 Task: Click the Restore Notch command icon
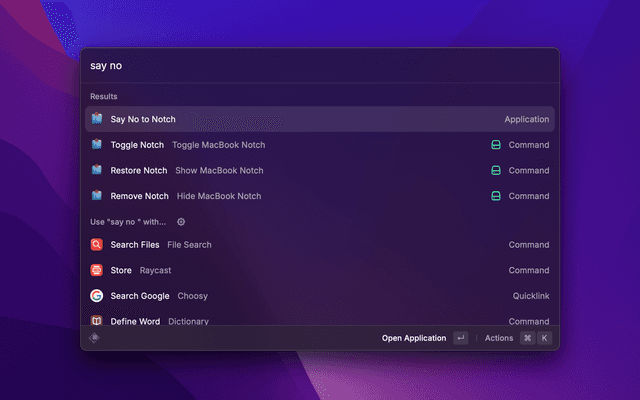(x=97, y=171)
